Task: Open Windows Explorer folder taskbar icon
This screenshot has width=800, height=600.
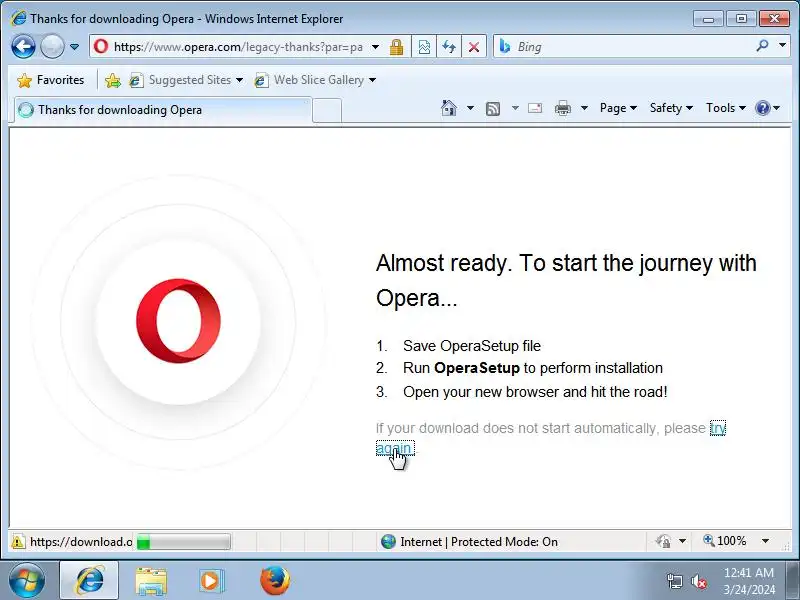Action: [x=151, y=581]
